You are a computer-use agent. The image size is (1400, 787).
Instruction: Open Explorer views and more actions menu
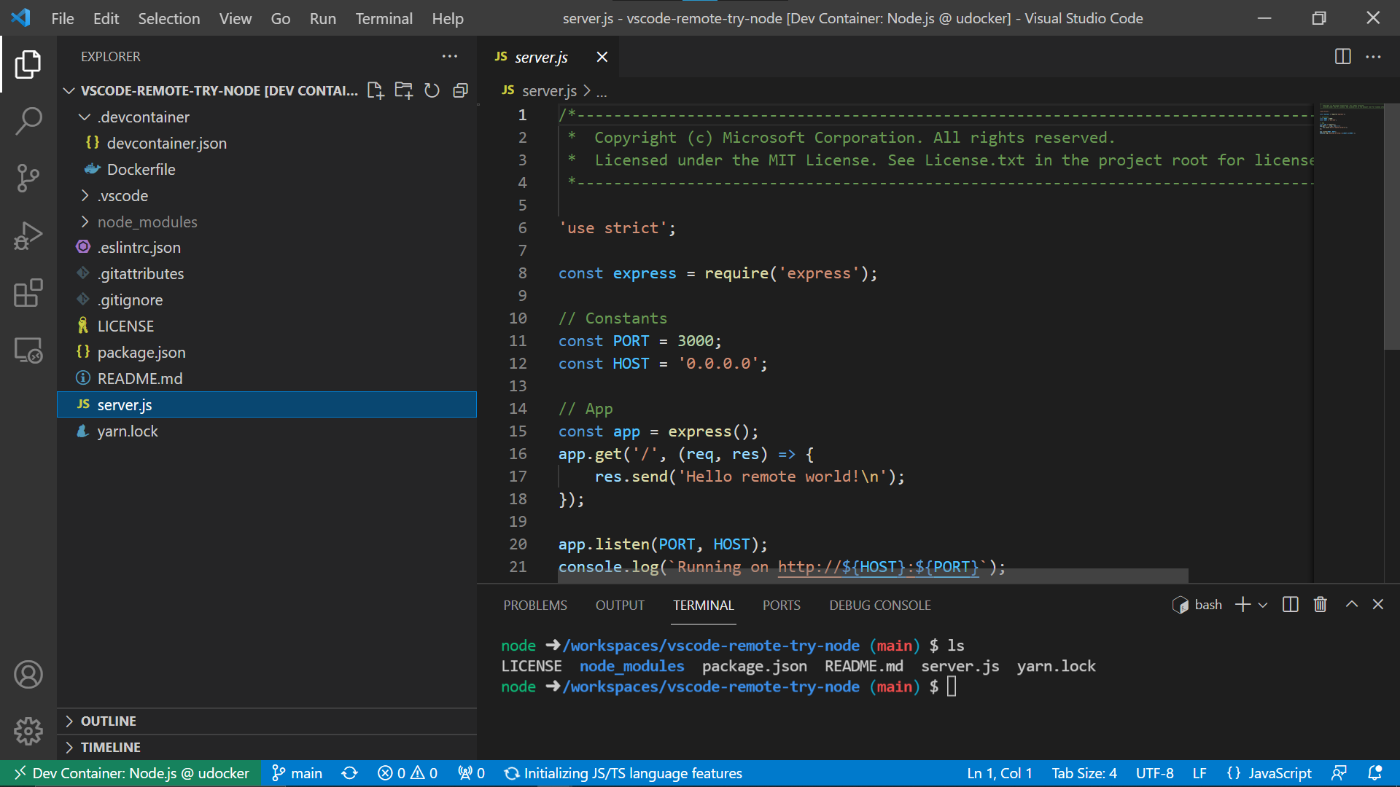[x=449, y=57]
